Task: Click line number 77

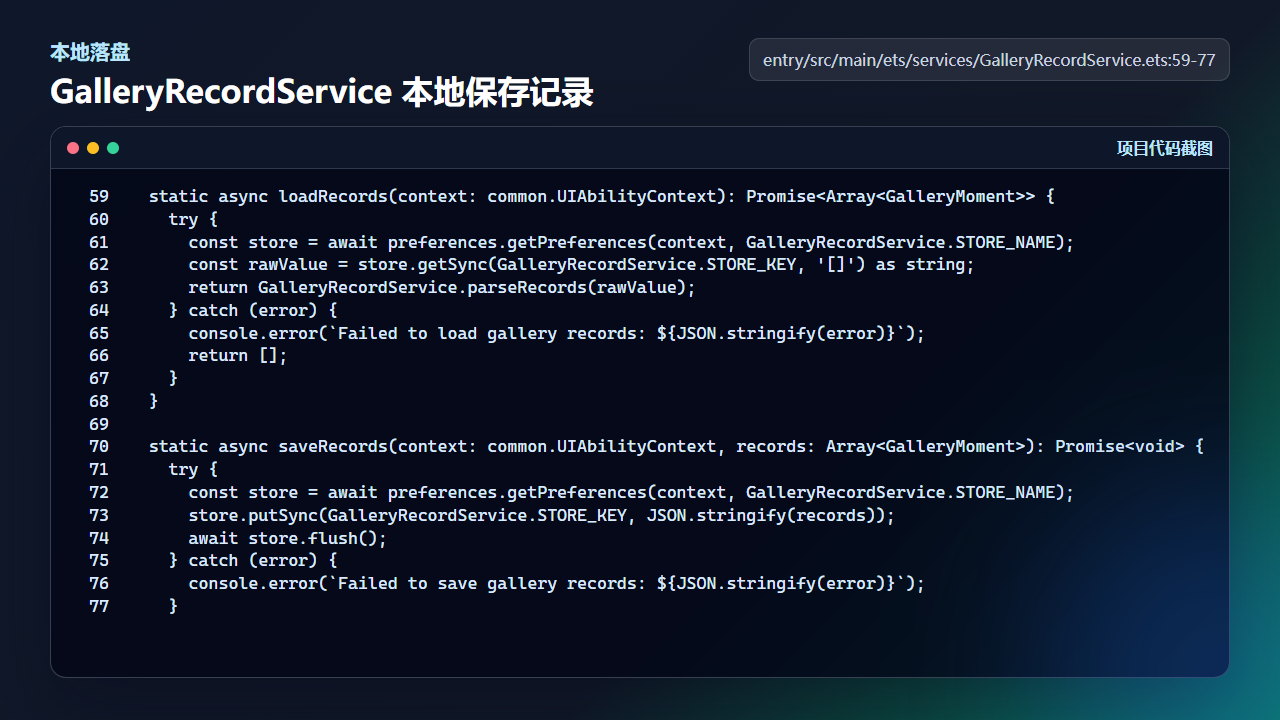Action: click(99, 606)
